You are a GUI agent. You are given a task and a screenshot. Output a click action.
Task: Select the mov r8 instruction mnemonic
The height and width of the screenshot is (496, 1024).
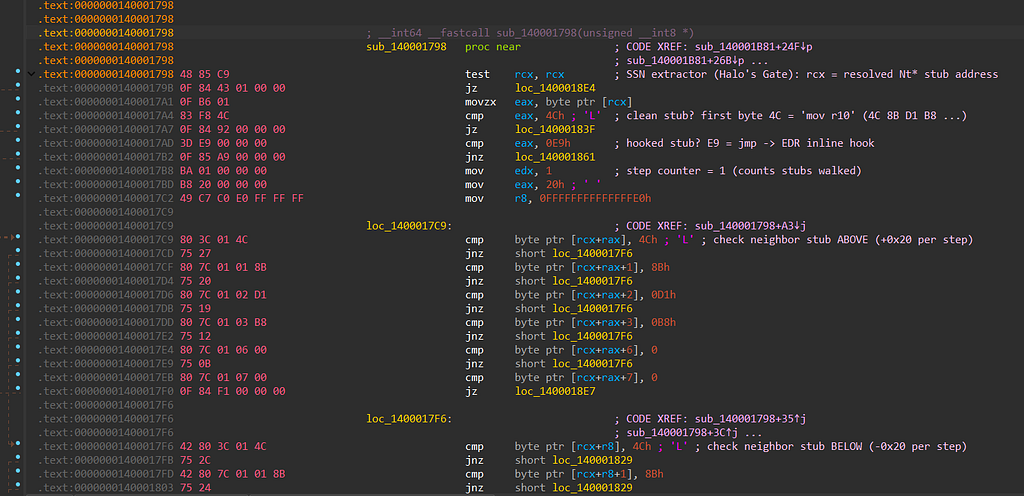coord(473,198)
